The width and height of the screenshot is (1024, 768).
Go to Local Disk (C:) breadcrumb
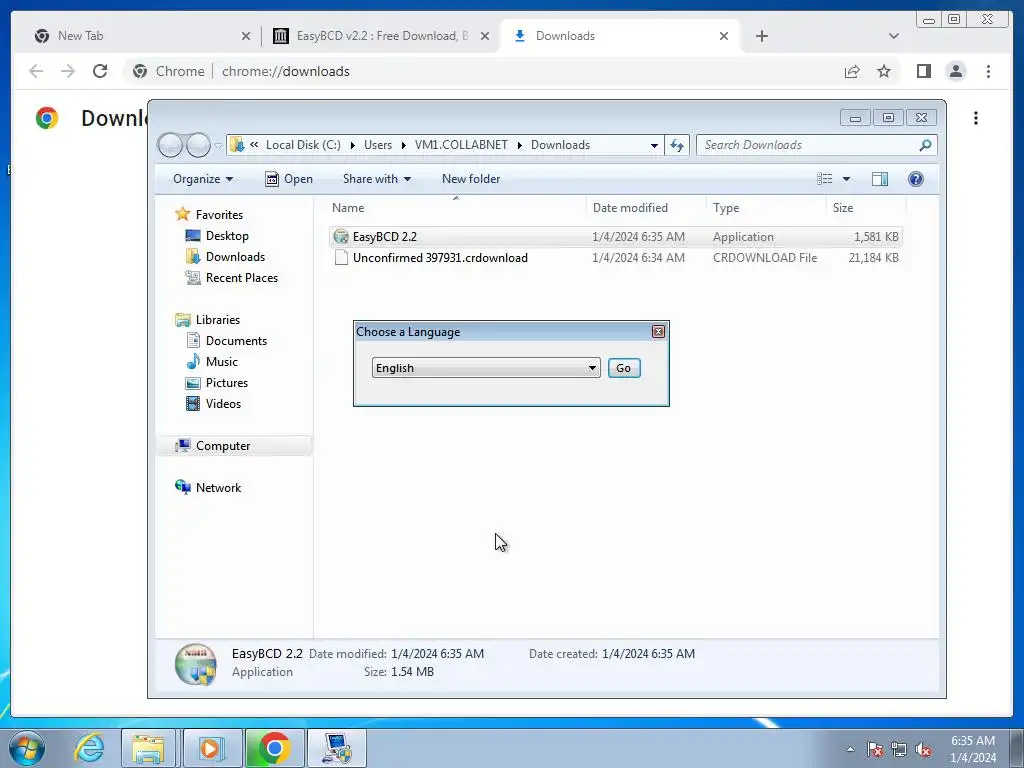[303, 145]
